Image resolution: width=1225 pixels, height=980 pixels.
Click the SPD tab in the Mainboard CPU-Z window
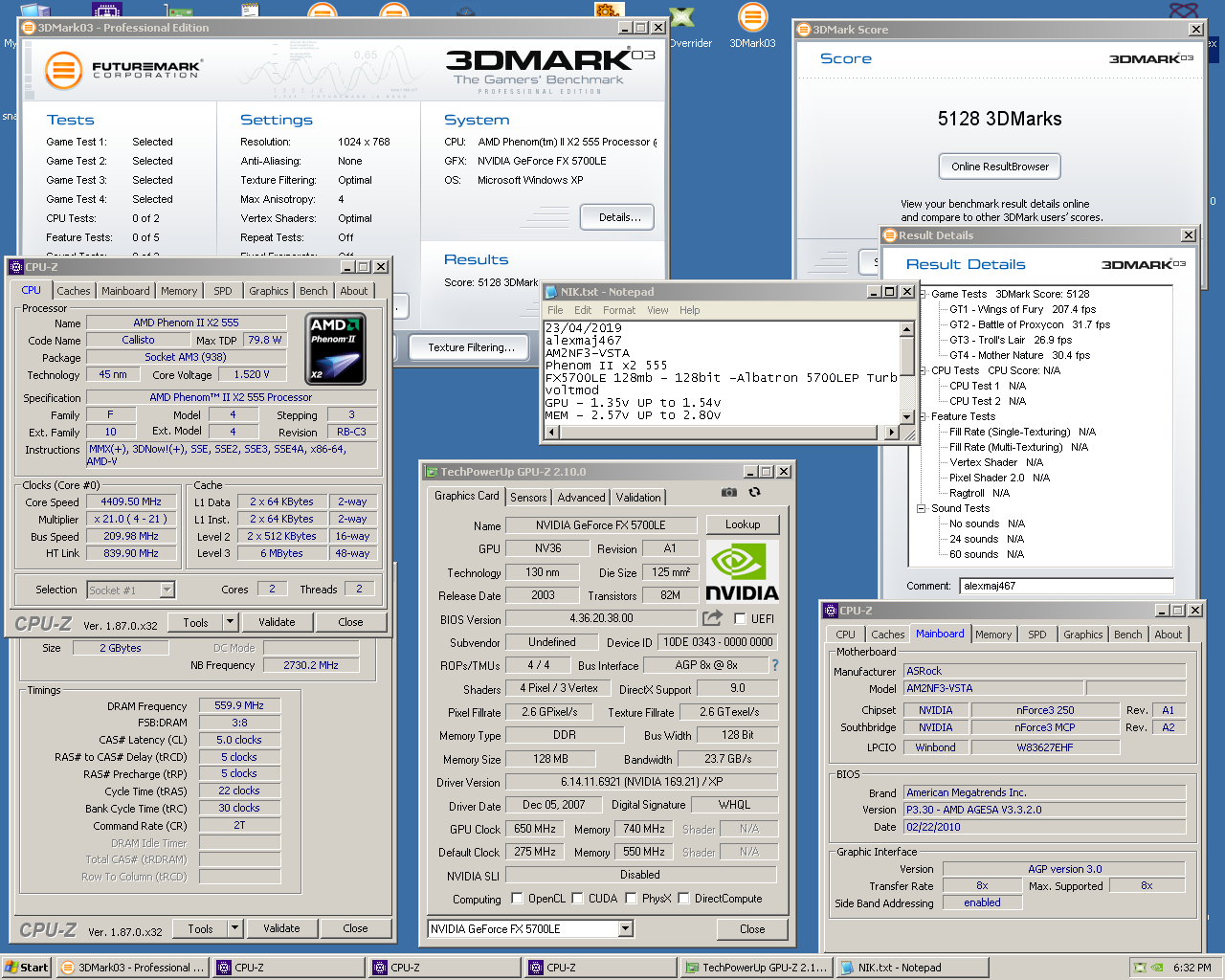tap(1037, 635)
